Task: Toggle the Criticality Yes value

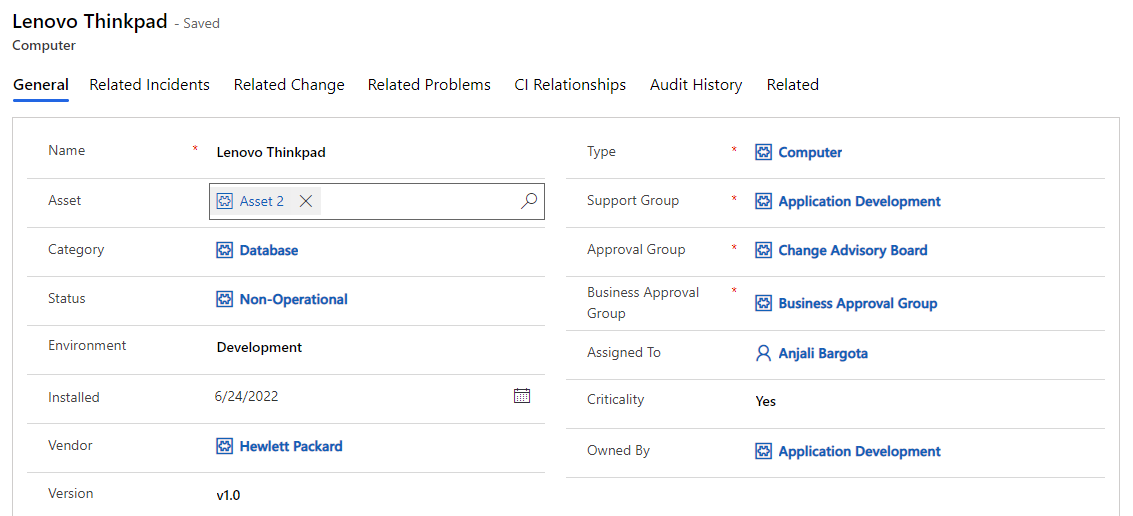Action: (x=766, y=401)
